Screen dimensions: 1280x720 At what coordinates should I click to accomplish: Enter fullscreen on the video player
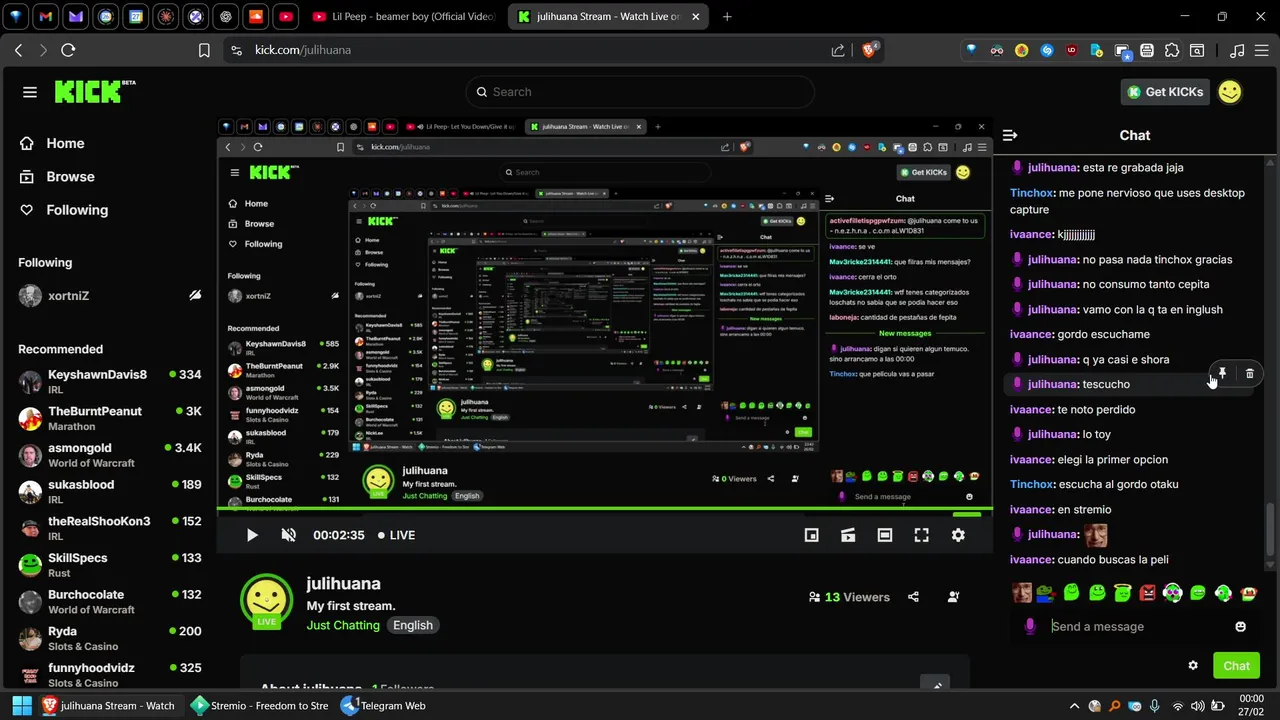click(x=922, y=535)
